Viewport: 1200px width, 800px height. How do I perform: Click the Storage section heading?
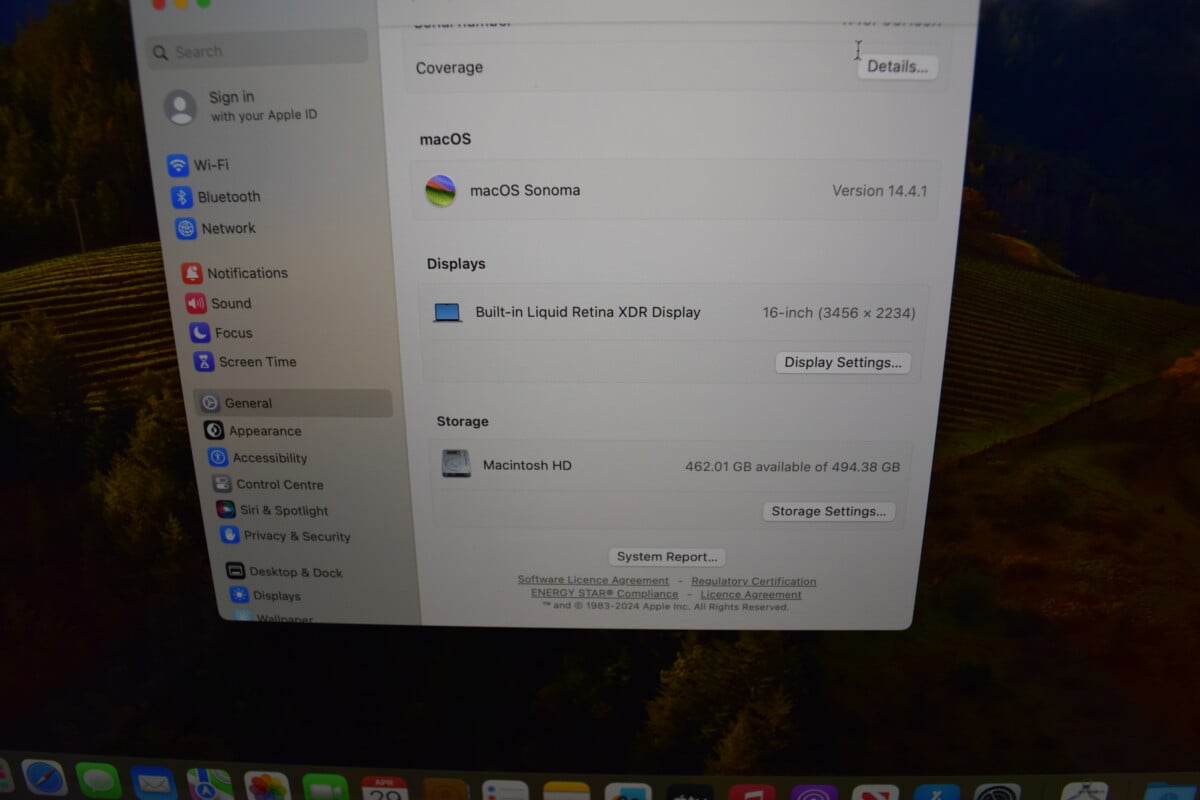coord(463,421)
